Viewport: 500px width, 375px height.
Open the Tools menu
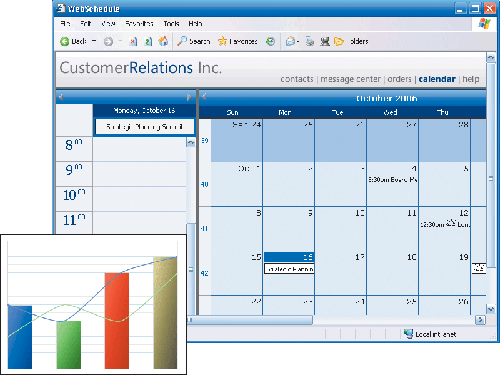(171, 23)
